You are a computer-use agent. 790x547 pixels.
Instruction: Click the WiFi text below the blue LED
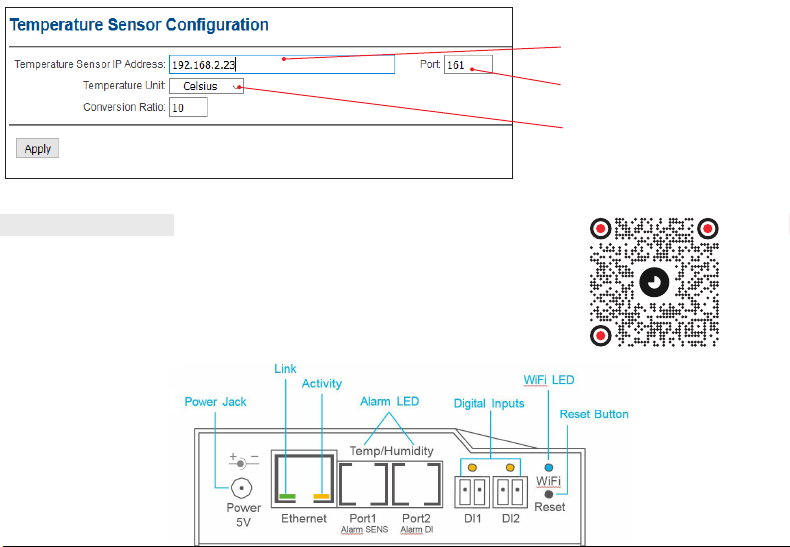(x=548, y=481)
